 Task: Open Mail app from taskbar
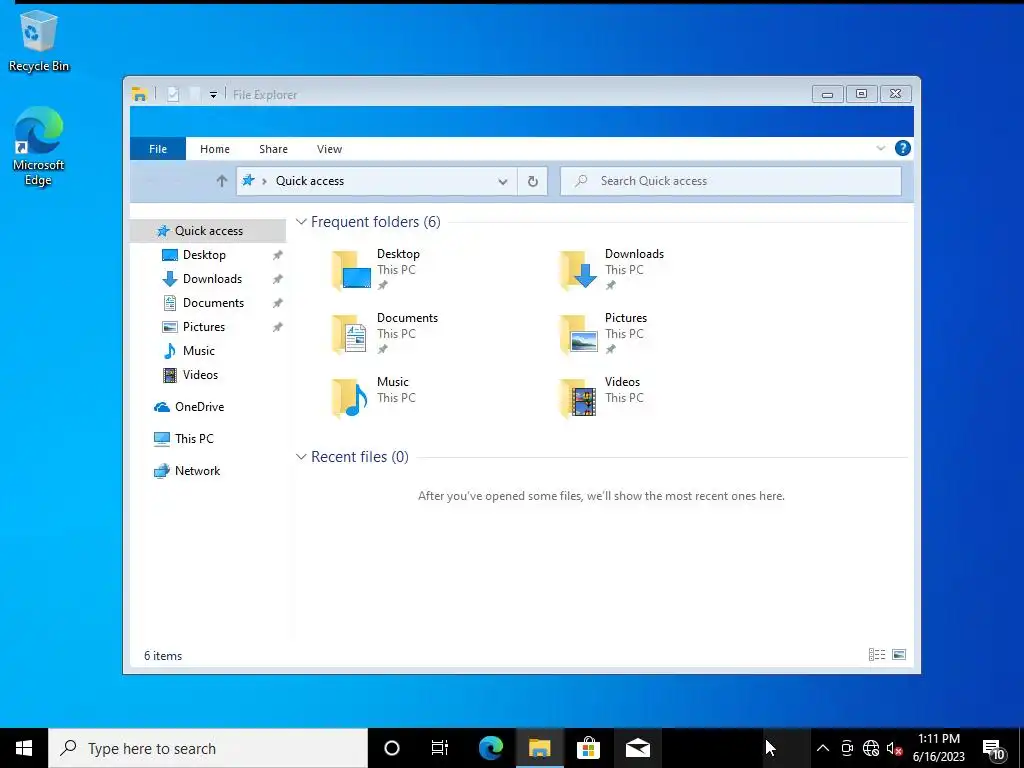click(x=637, y=748)
